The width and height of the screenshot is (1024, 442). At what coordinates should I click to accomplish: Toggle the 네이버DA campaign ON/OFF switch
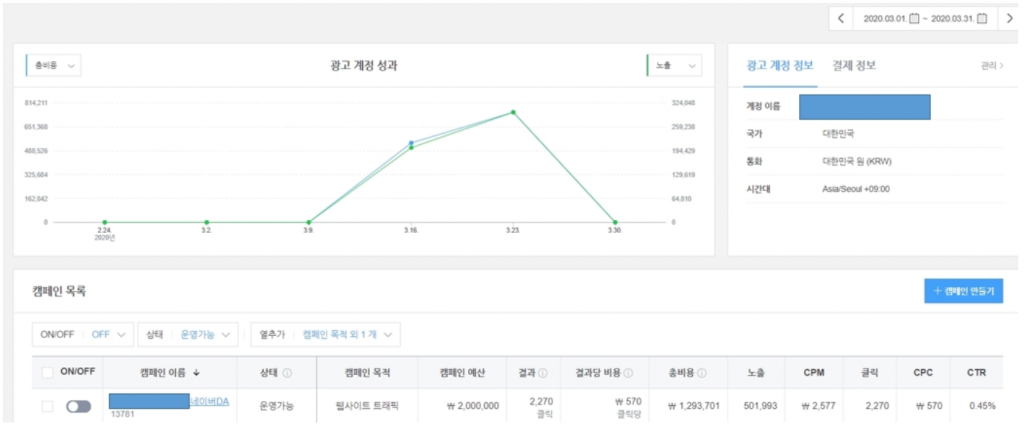78,407
